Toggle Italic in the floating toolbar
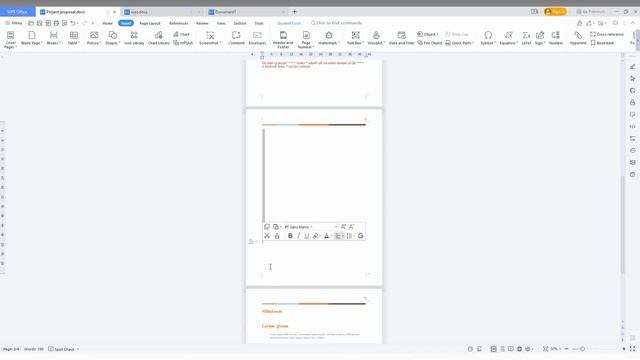640x360 pixels. tap(298, 236)
